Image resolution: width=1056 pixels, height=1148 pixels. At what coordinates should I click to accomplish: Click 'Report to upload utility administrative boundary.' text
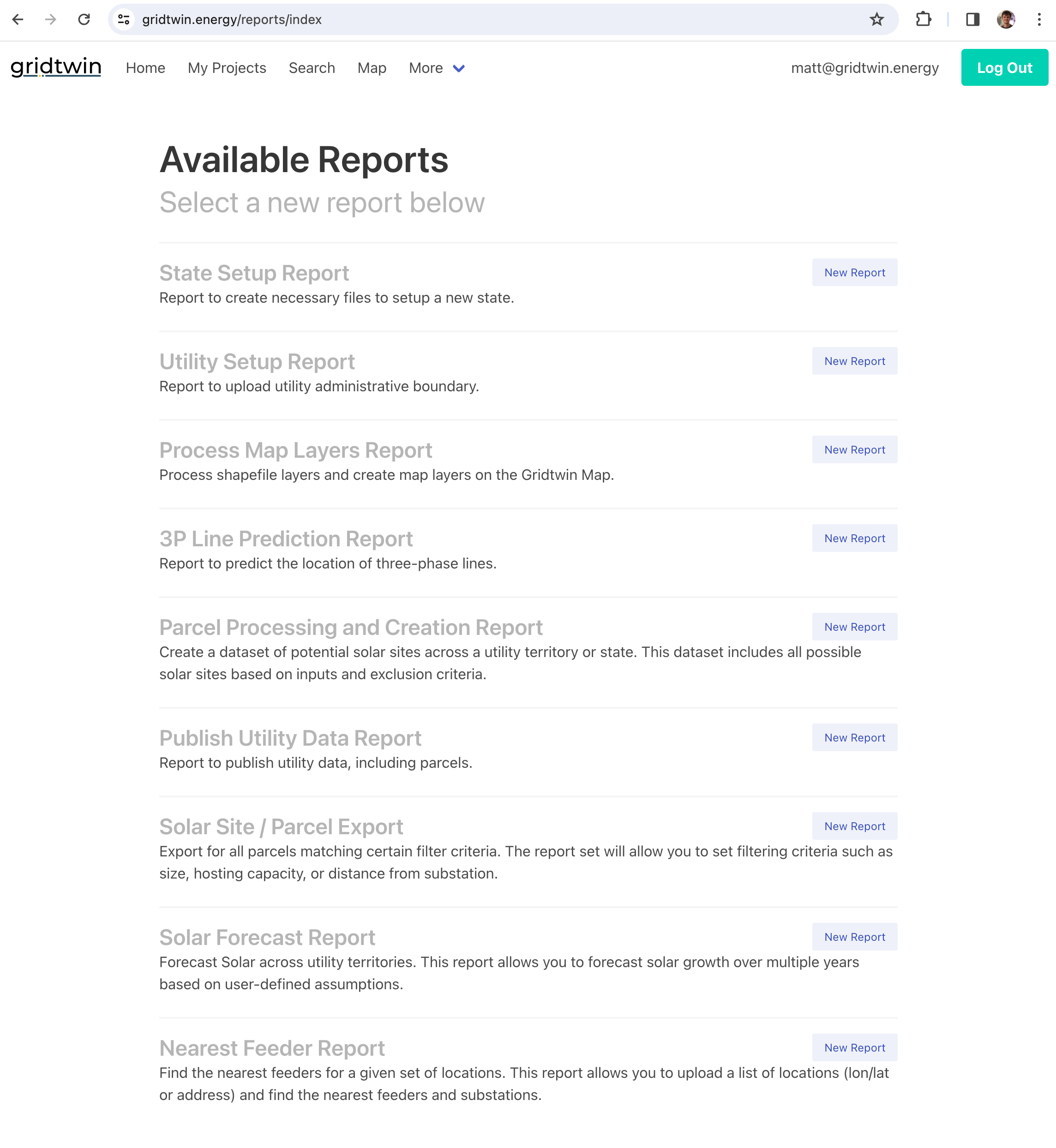tap(319, 386)
